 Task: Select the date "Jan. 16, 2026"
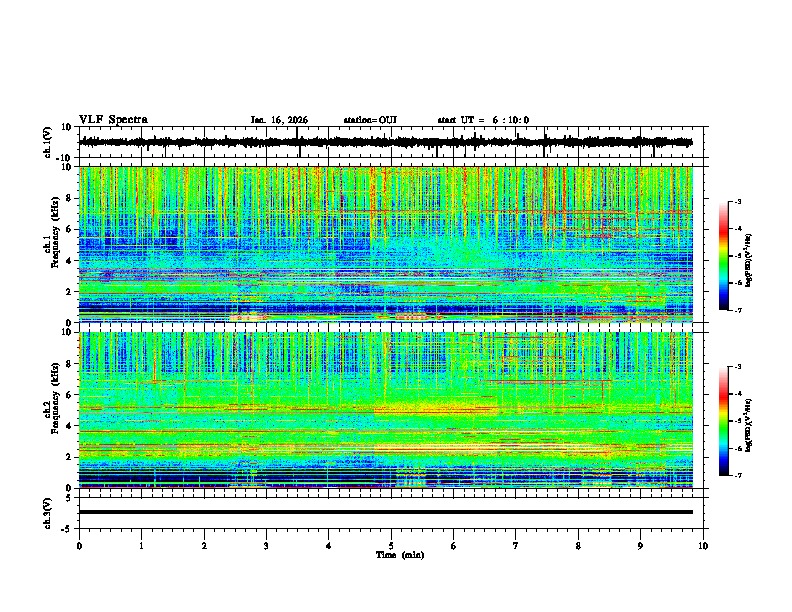click(x=279, y=120)
